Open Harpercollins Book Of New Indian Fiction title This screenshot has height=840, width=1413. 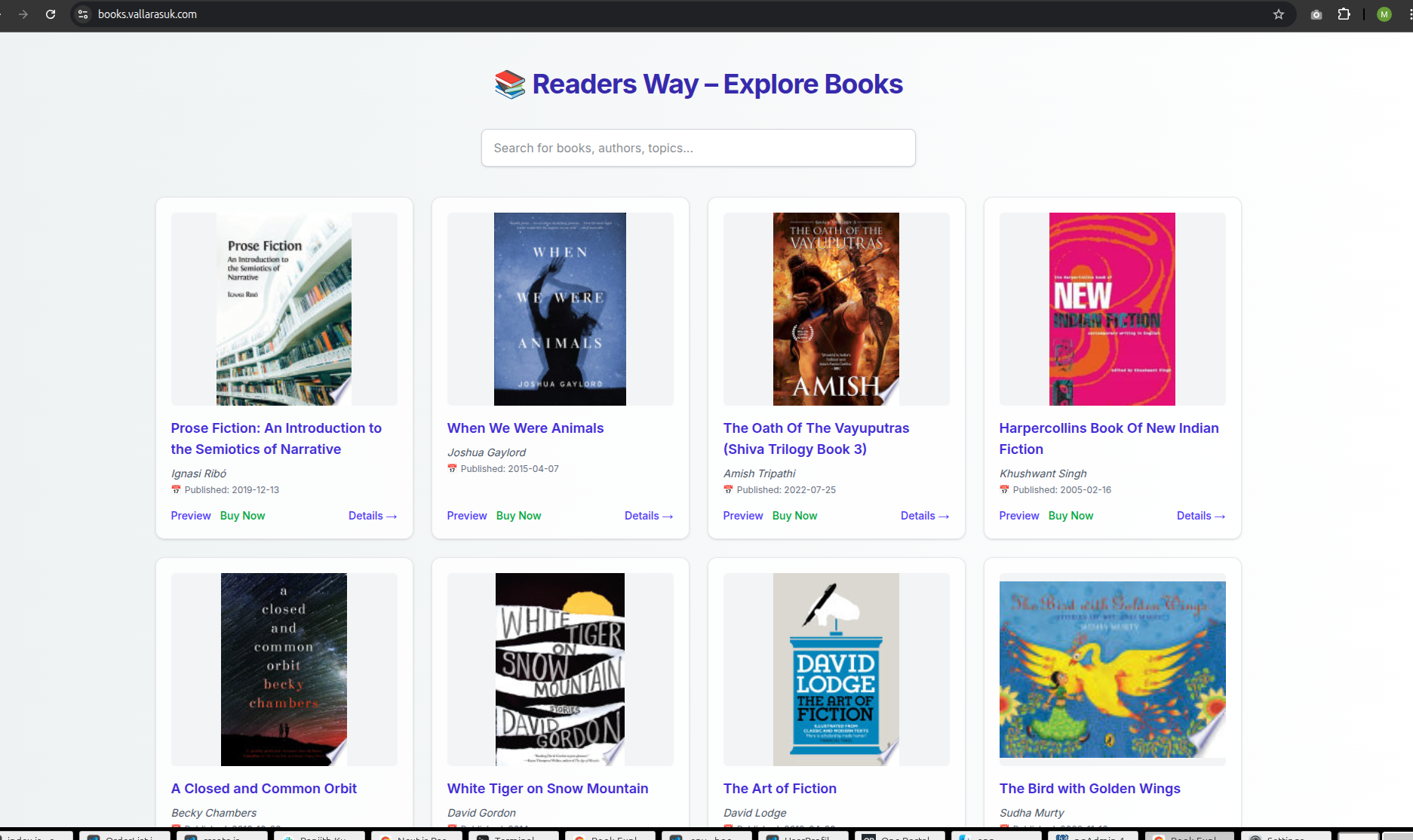pyautogui.click(x=1109, y=438)
